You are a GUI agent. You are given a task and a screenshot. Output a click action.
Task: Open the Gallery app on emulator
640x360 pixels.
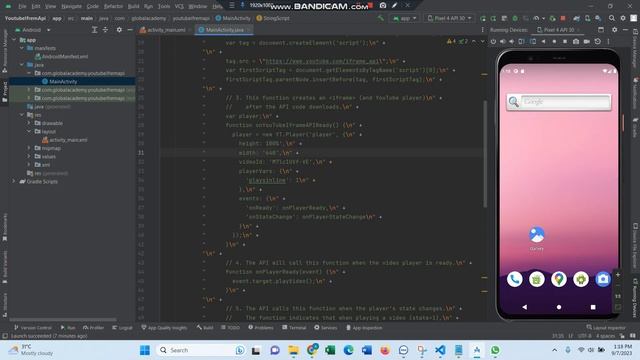click(x=536, y=238)
